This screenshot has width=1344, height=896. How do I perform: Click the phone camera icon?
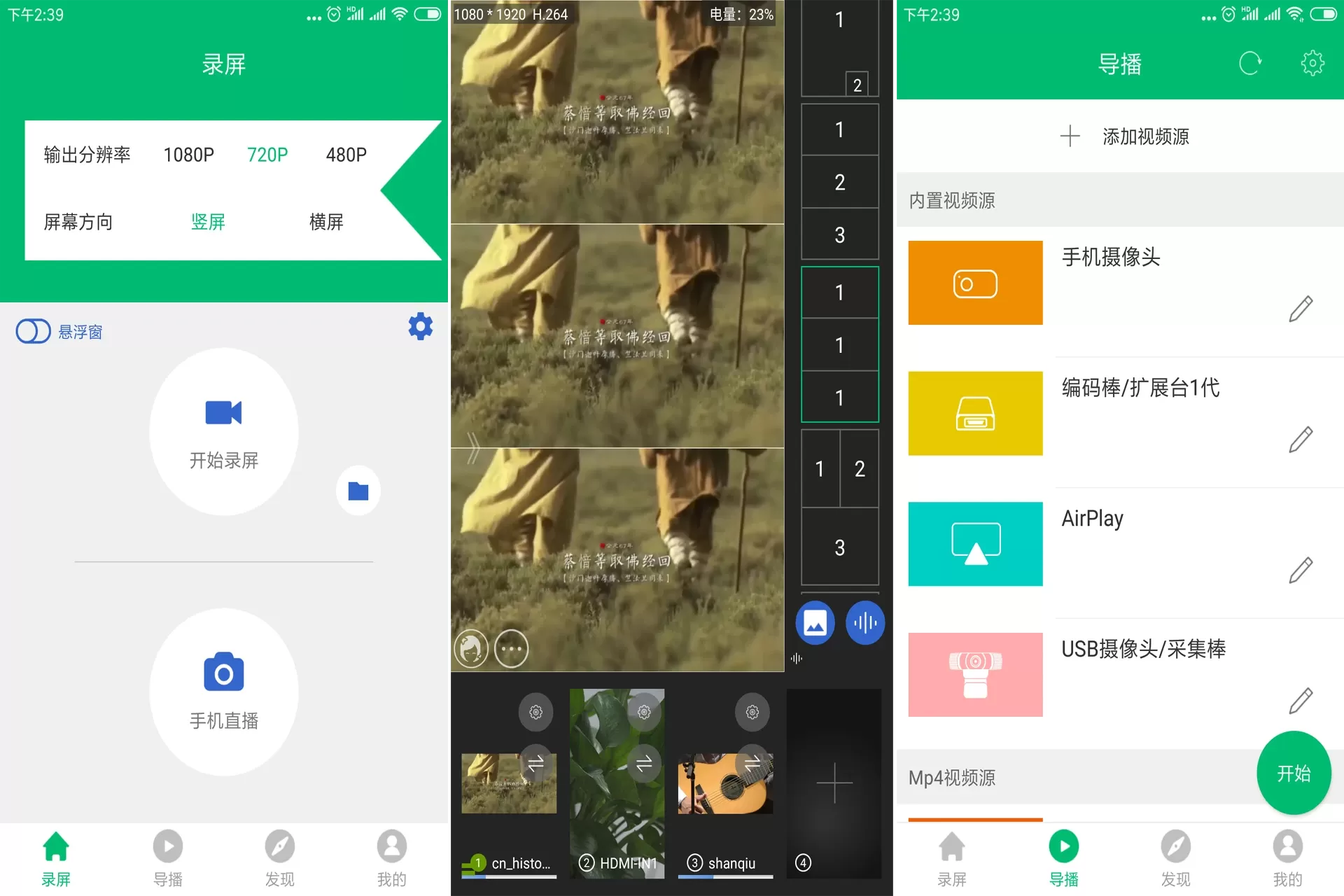(976, 283)
